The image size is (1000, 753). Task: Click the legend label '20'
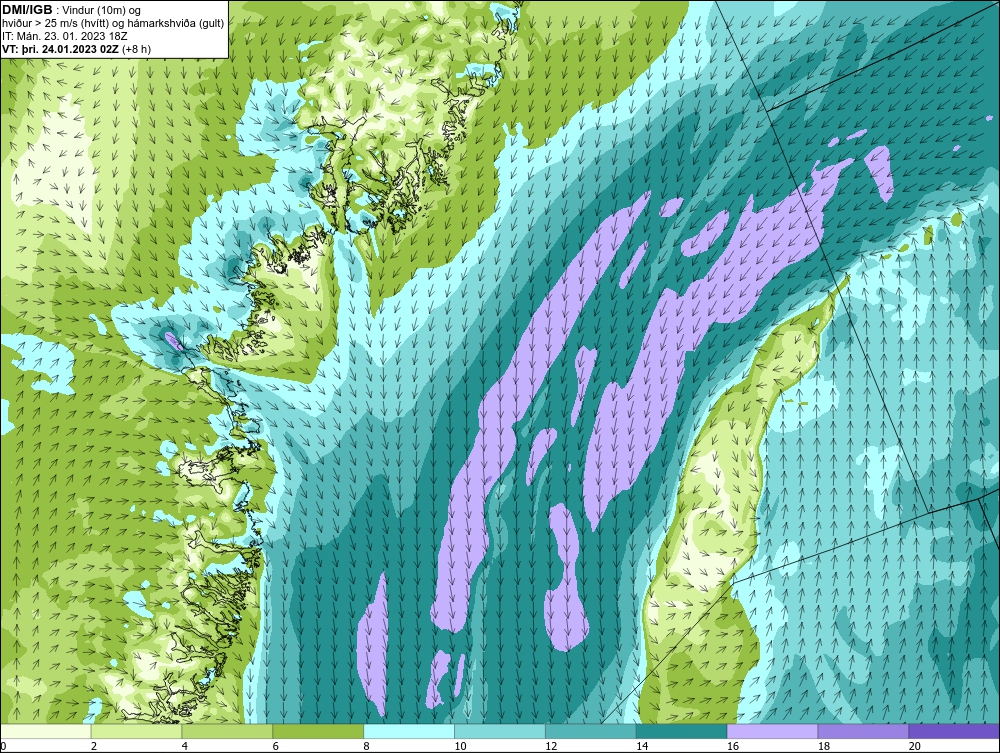pyautogui.click(x=915, y=746)
